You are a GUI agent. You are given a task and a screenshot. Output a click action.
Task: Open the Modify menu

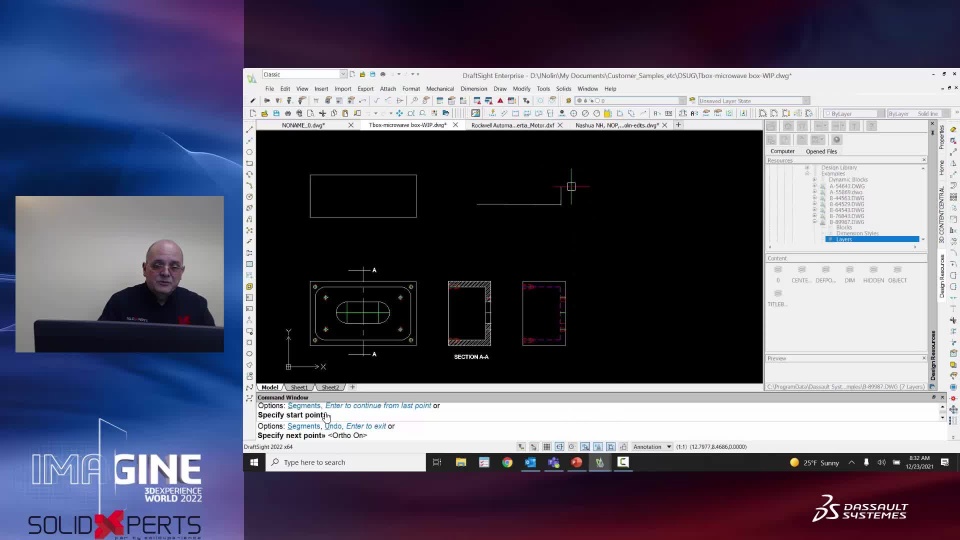point(521,89)
